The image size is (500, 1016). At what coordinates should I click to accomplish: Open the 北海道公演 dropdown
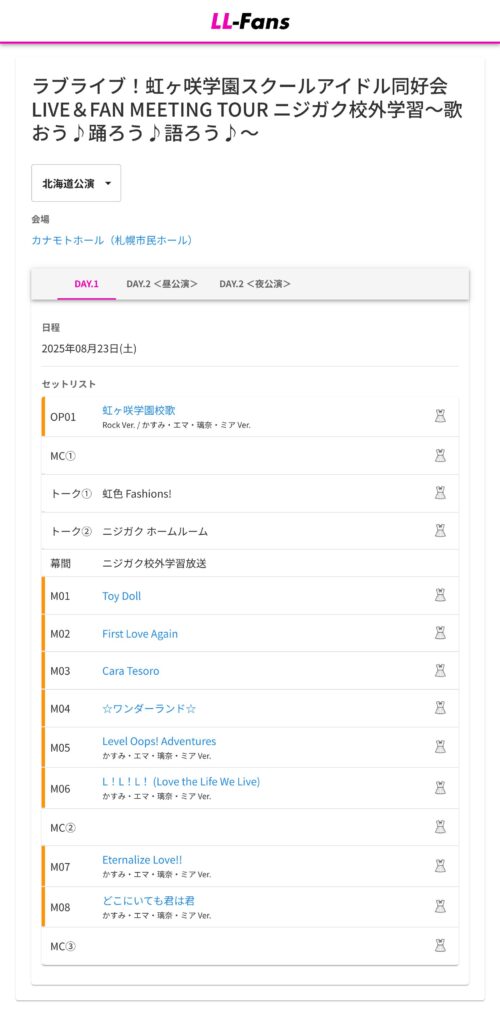click(76, 183)
